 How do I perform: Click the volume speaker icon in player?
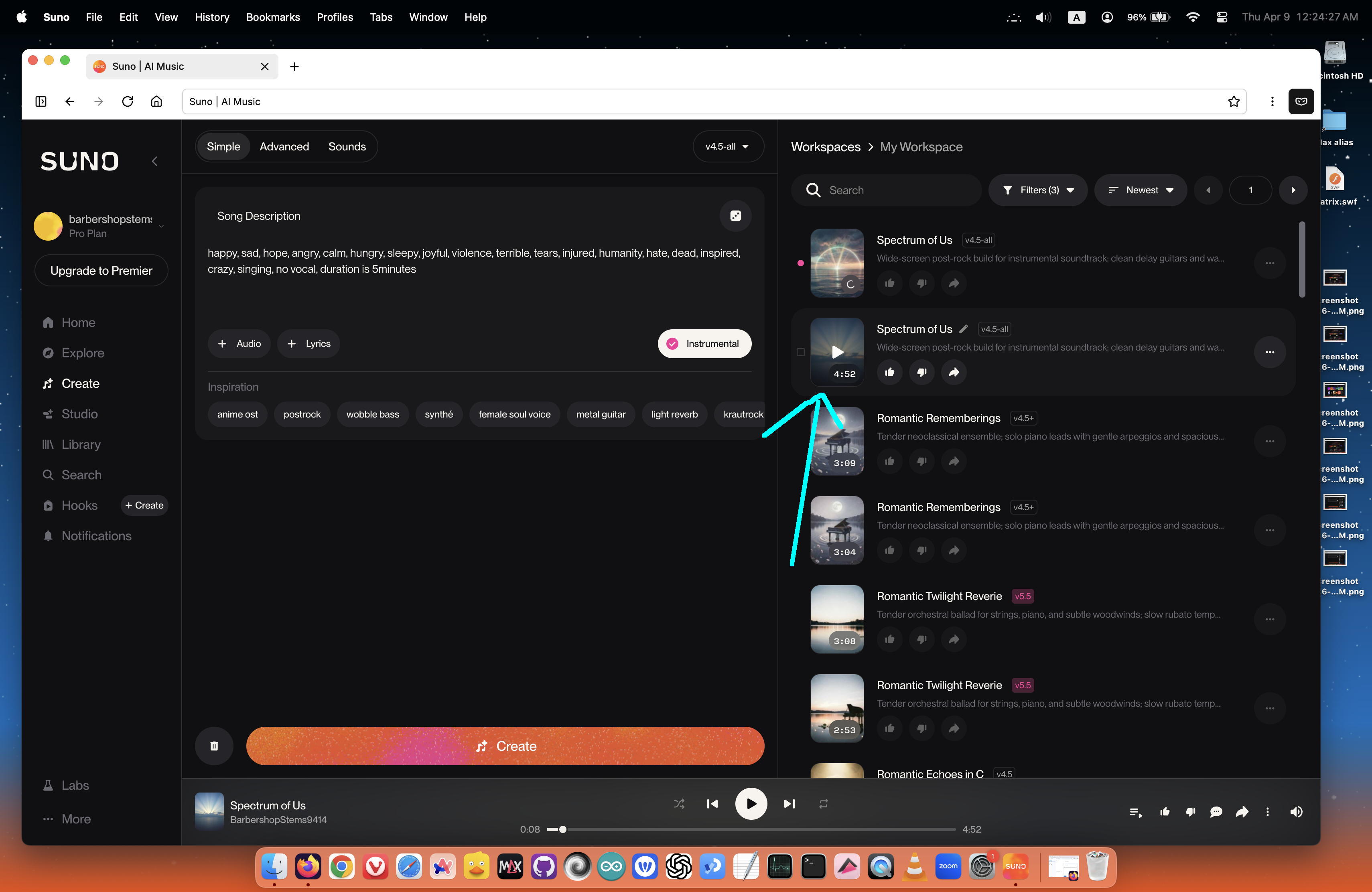pos(1296,812)
